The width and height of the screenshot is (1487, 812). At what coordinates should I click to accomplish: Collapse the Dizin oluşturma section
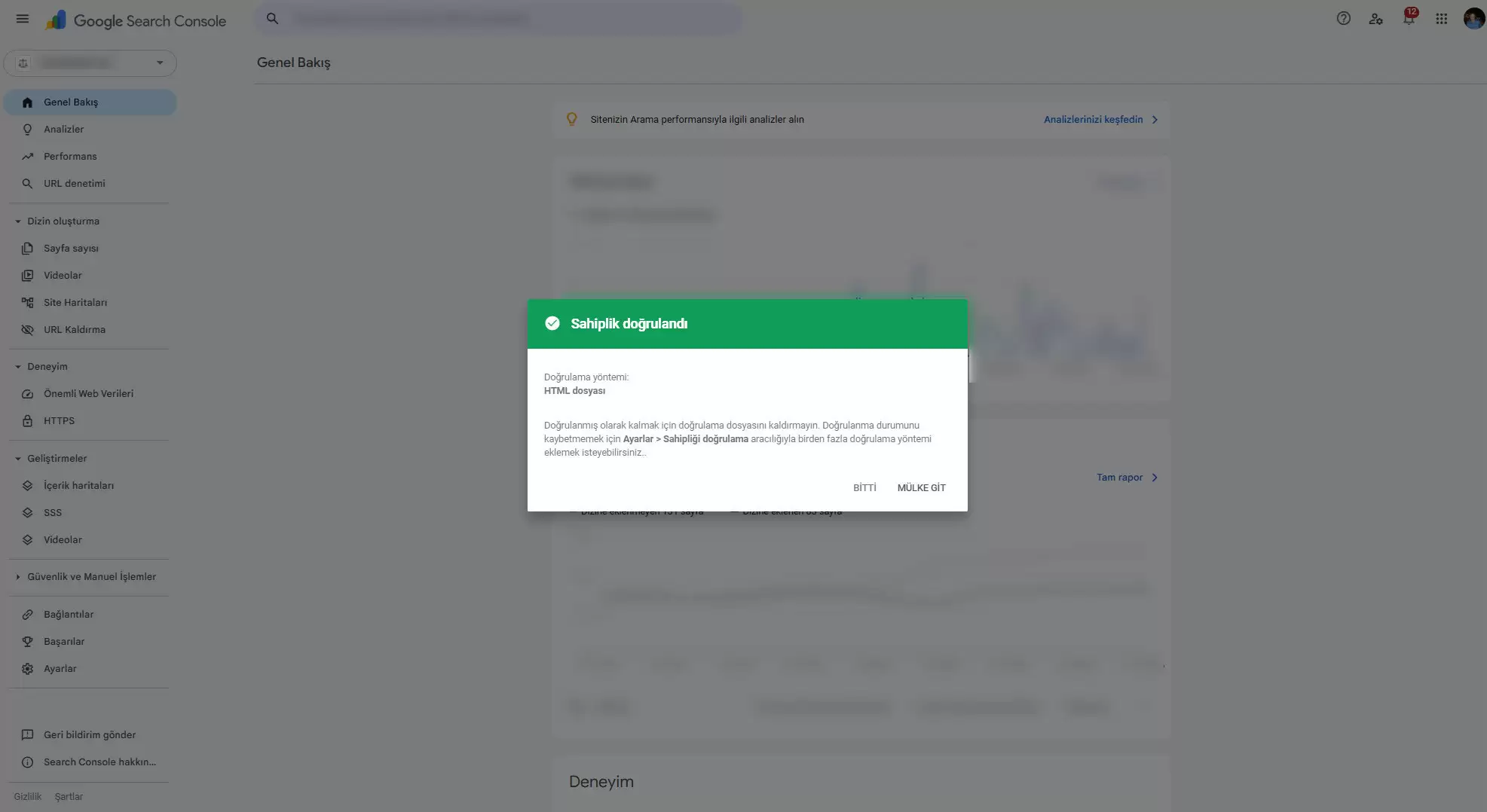coord(17,221)
